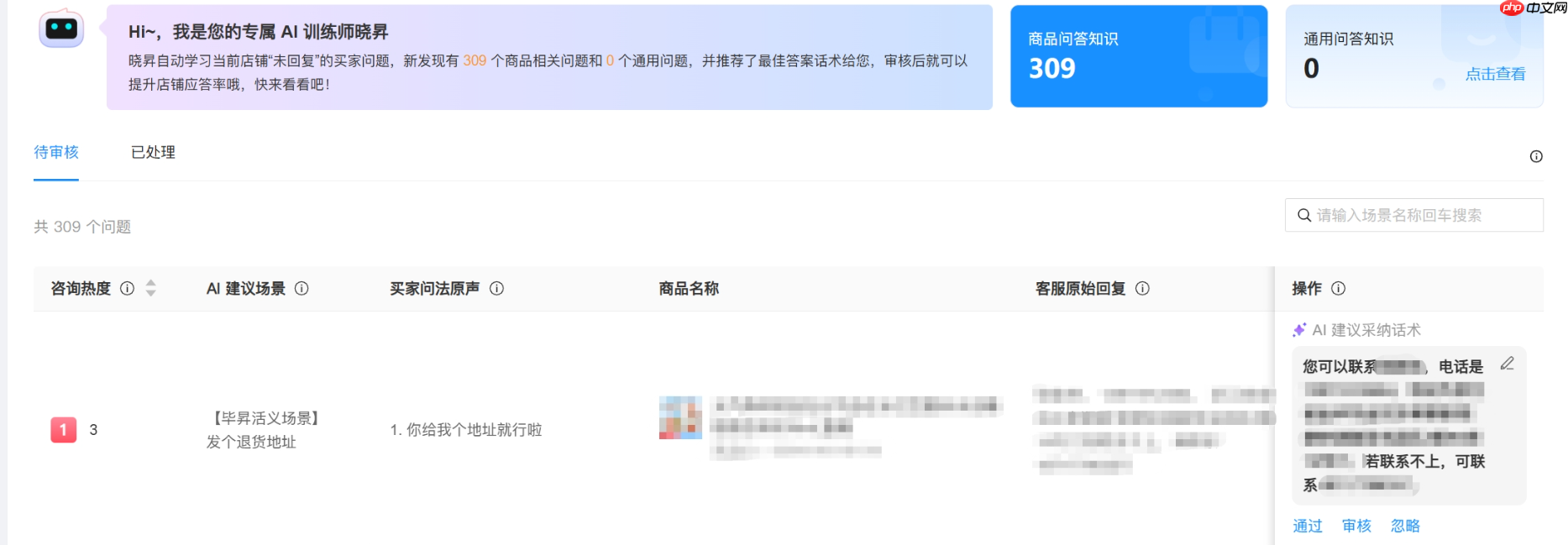
Task: Click 买家问法原声 column header
Action: 434,288
